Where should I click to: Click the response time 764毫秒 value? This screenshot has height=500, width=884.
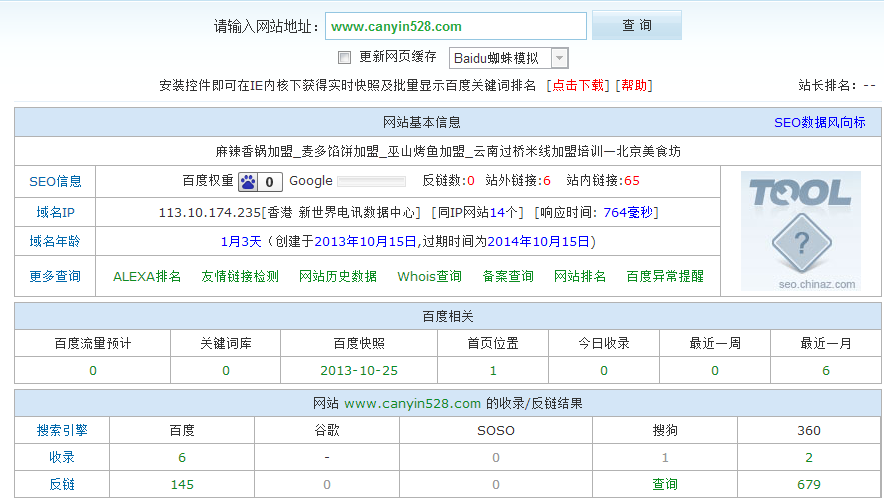tap(628, 213)
